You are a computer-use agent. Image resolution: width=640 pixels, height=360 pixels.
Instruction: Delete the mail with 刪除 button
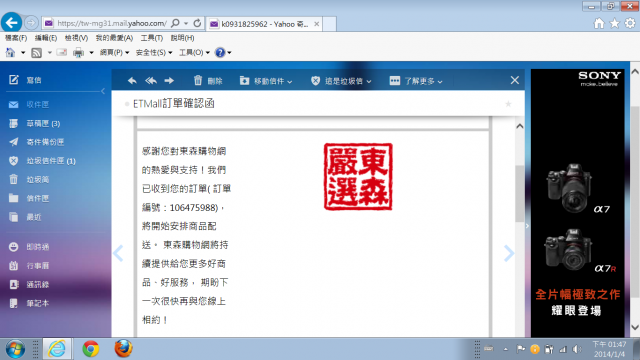click(208, 81)
